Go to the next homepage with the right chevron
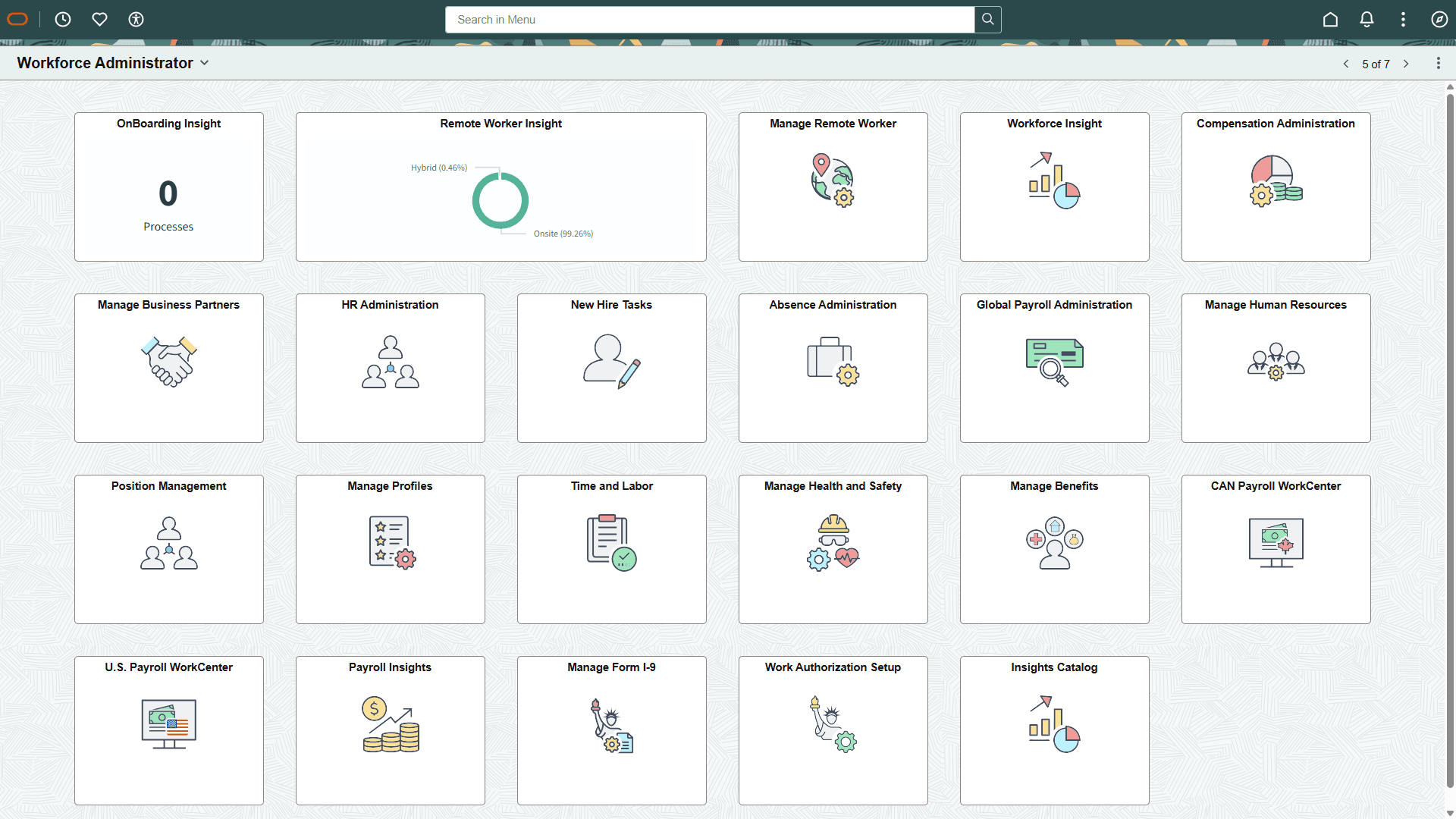The height and width of the screenshot is (819, 1456). (1407, 64)
